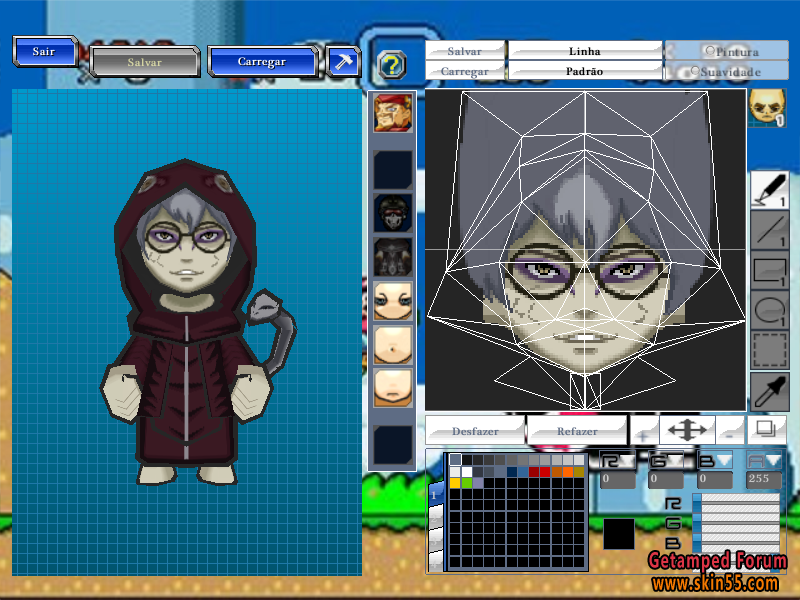Enable the Suavidade radio option

[694, 70]
